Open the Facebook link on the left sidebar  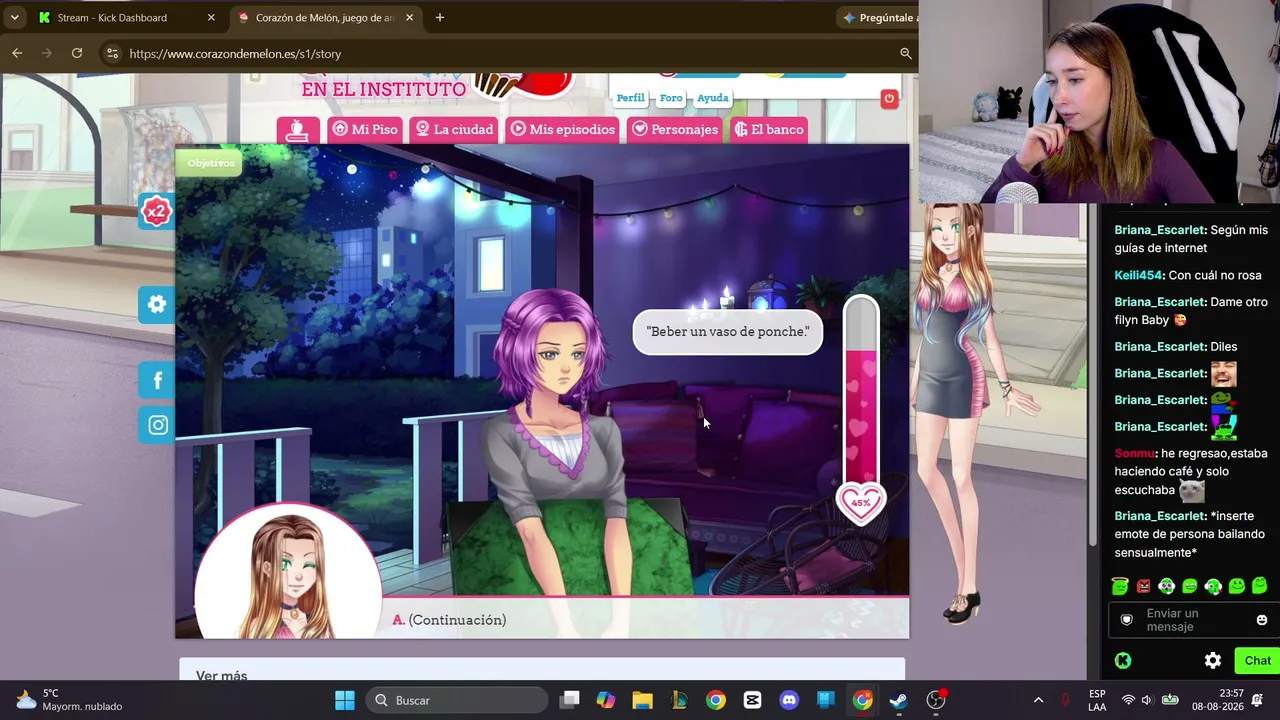[x=157, y=380]
